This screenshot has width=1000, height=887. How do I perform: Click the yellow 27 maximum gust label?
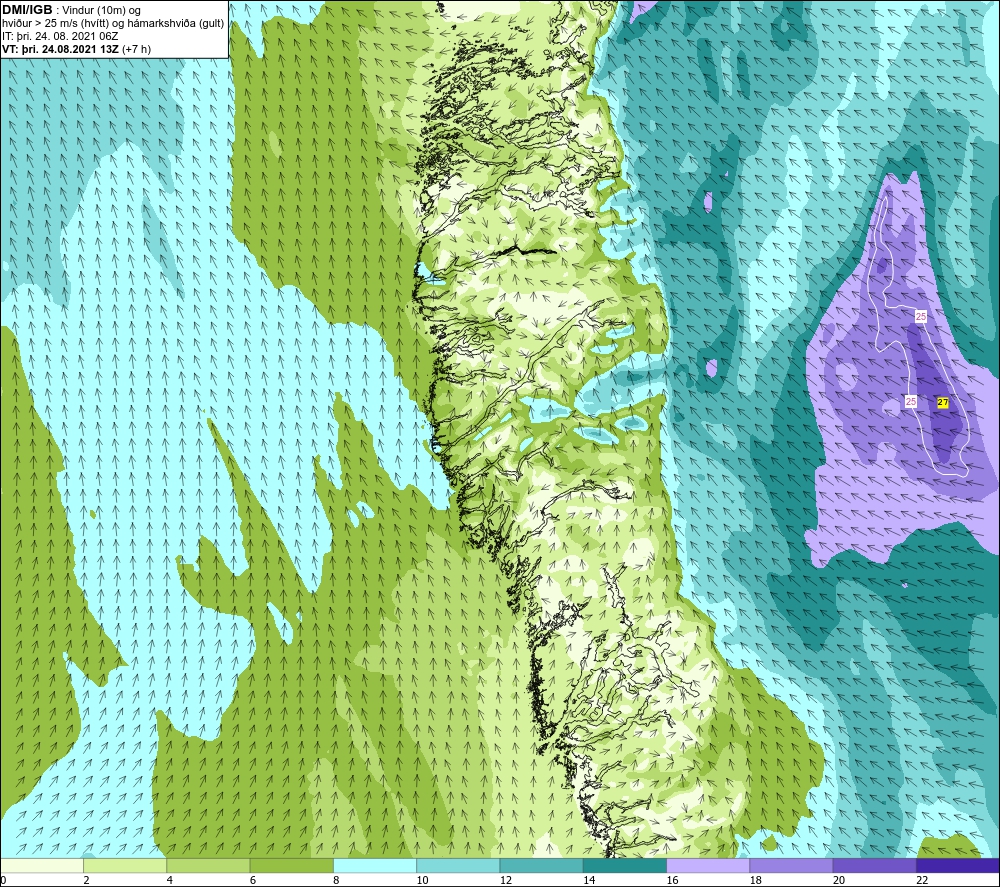pos(943,402)
